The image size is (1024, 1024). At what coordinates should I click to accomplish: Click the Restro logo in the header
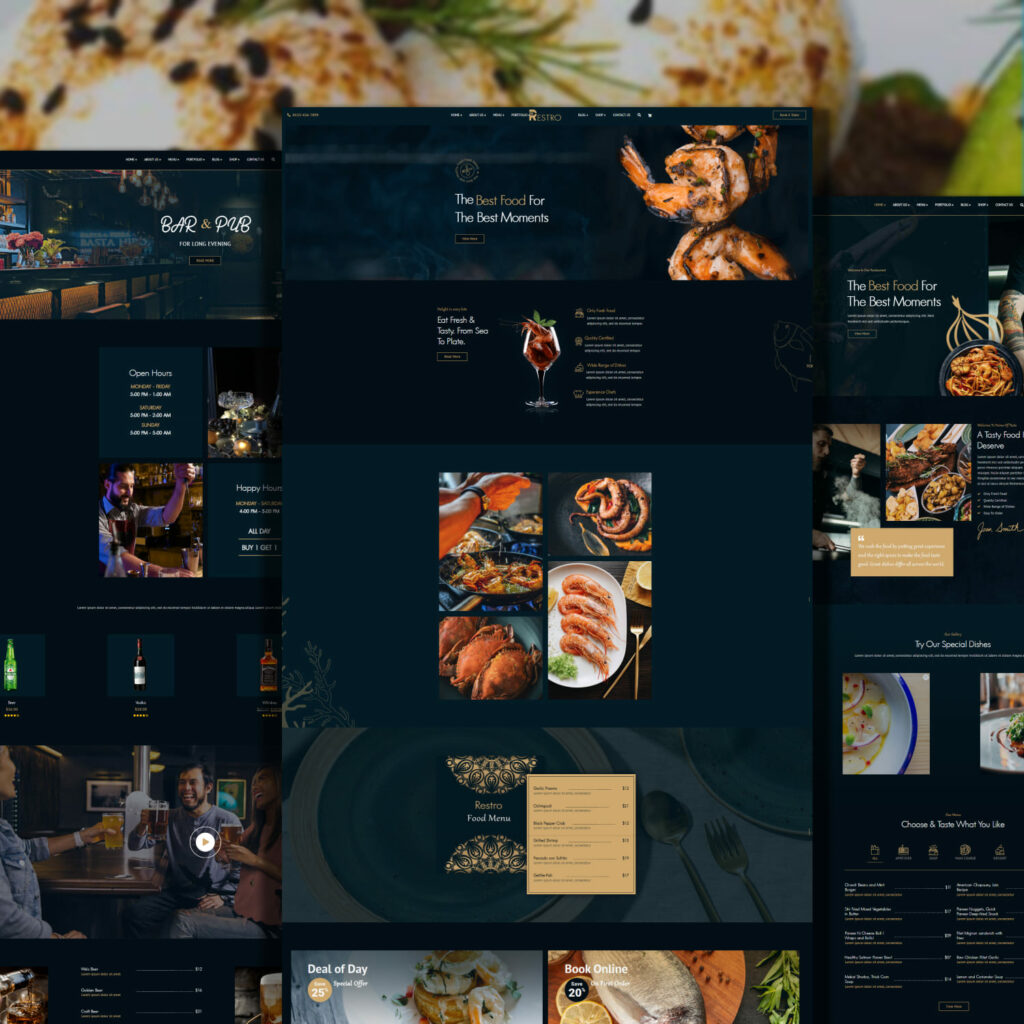[x=545, y=115]
